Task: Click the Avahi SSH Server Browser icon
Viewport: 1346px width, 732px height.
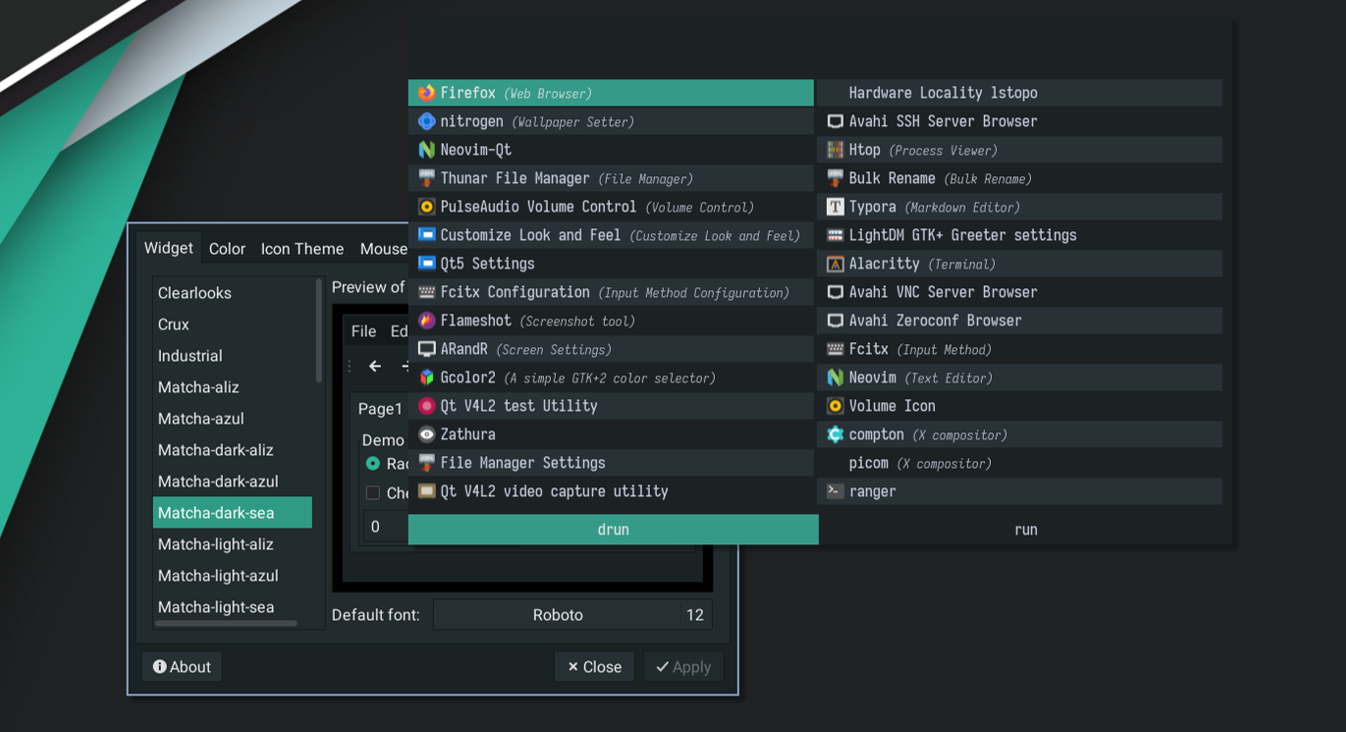Action: pos(835,121)
